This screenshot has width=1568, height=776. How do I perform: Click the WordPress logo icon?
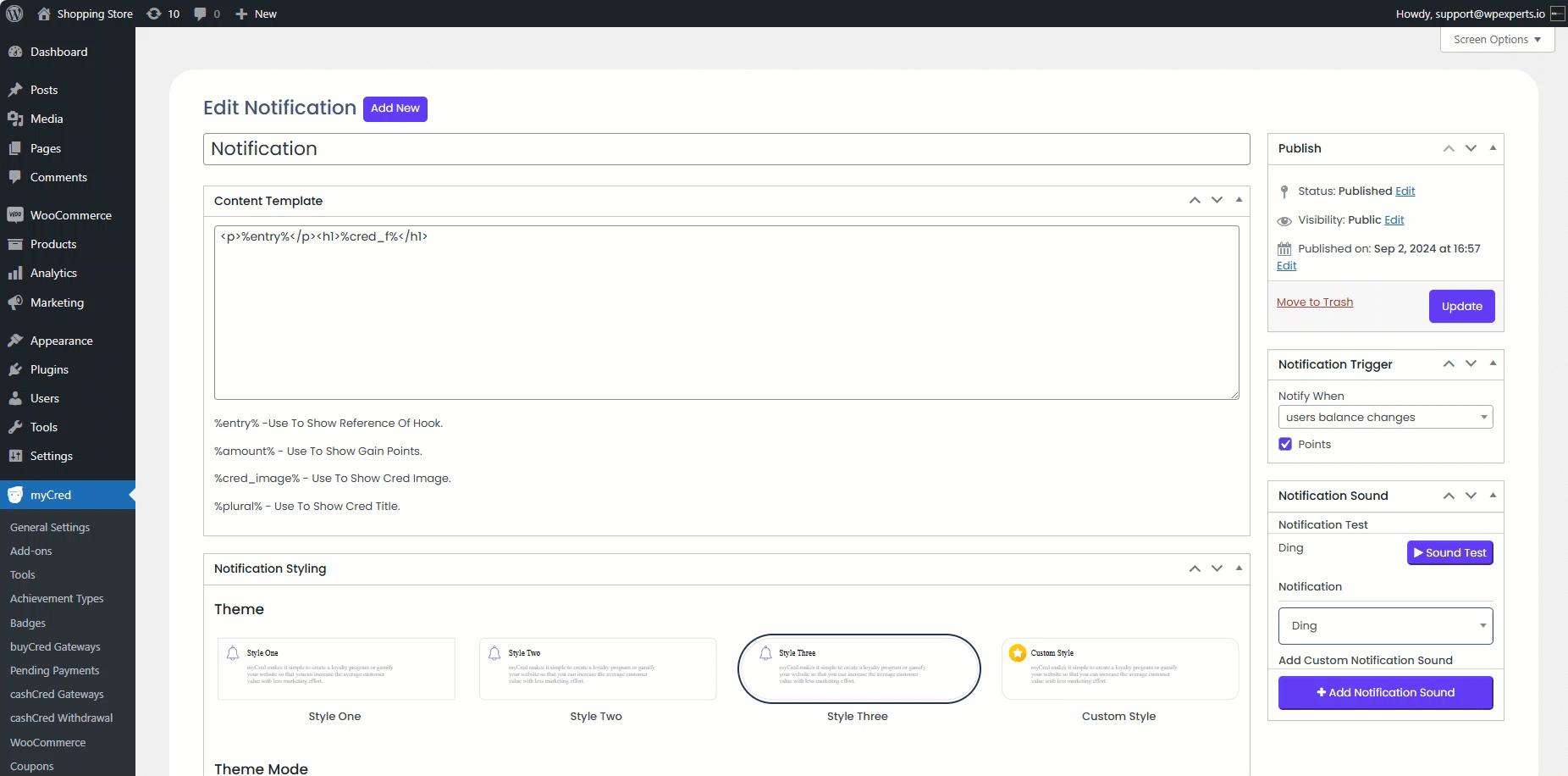(14, 14)
